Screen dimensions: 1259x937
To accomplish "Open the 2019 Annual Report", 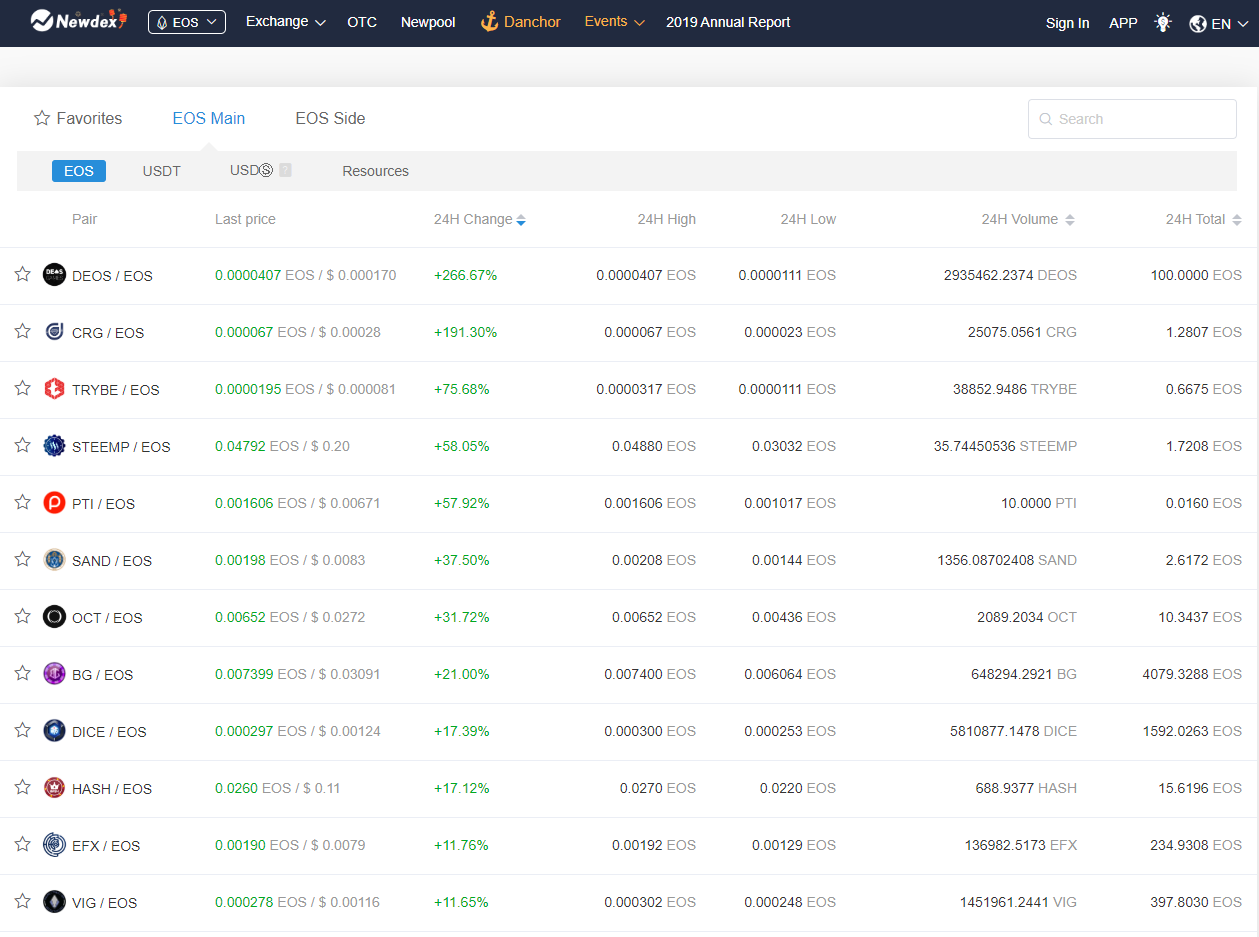I will pyautogui.click(x=728, y=22).
